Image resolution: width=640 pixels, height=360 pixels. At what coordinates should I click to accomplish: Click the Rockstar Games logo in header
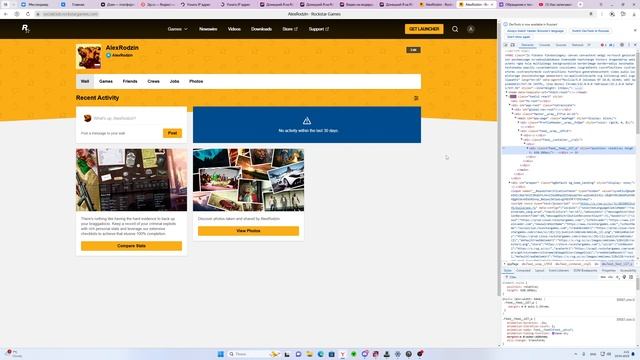pyautogui.click(x=25, y=29)
